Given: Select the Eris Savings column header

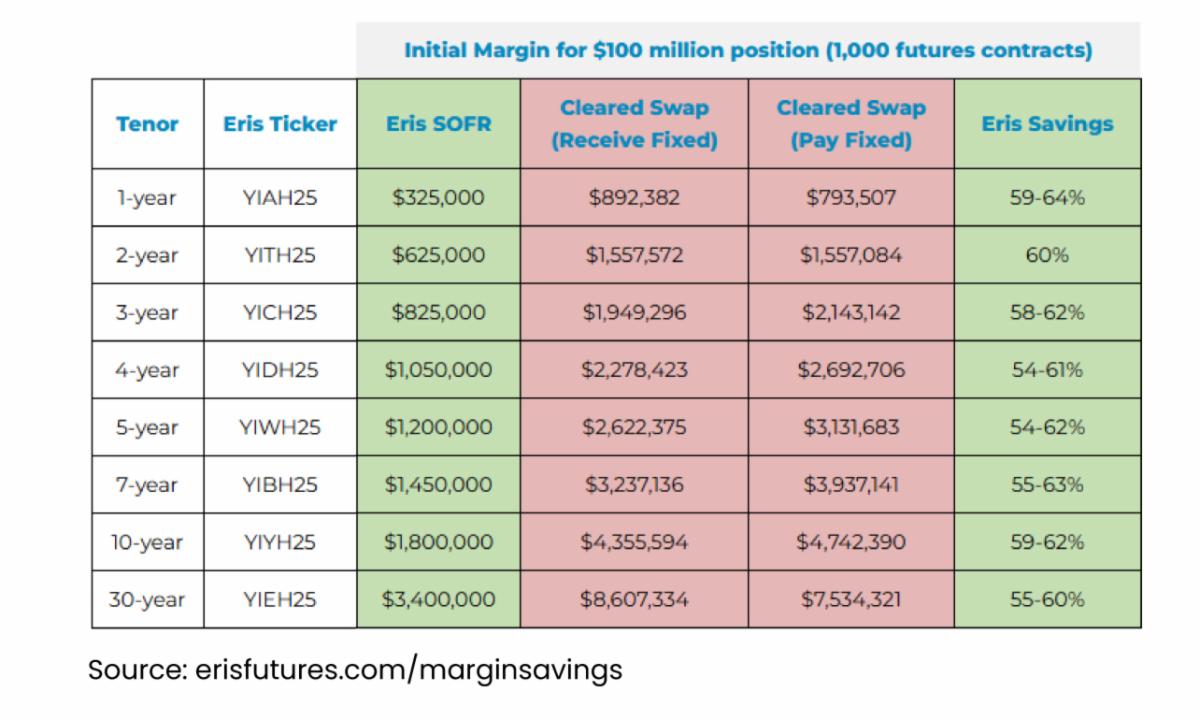Looking at the screenshot, I should coord(1047,124).
